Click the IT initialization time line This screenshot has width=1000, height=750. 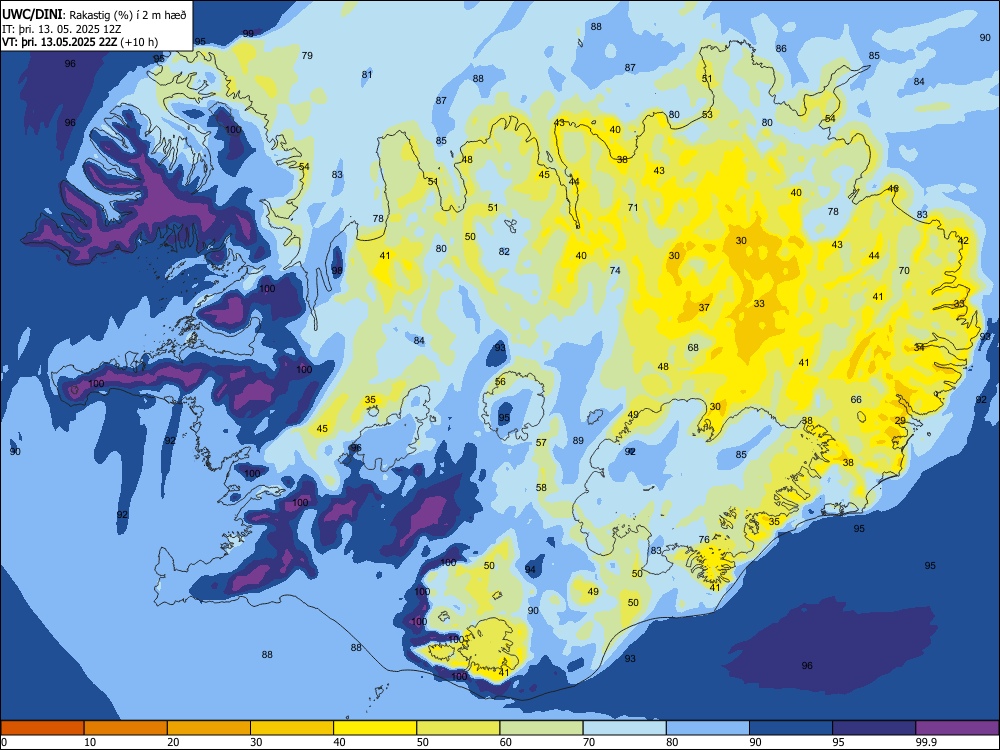click(61, 29)
